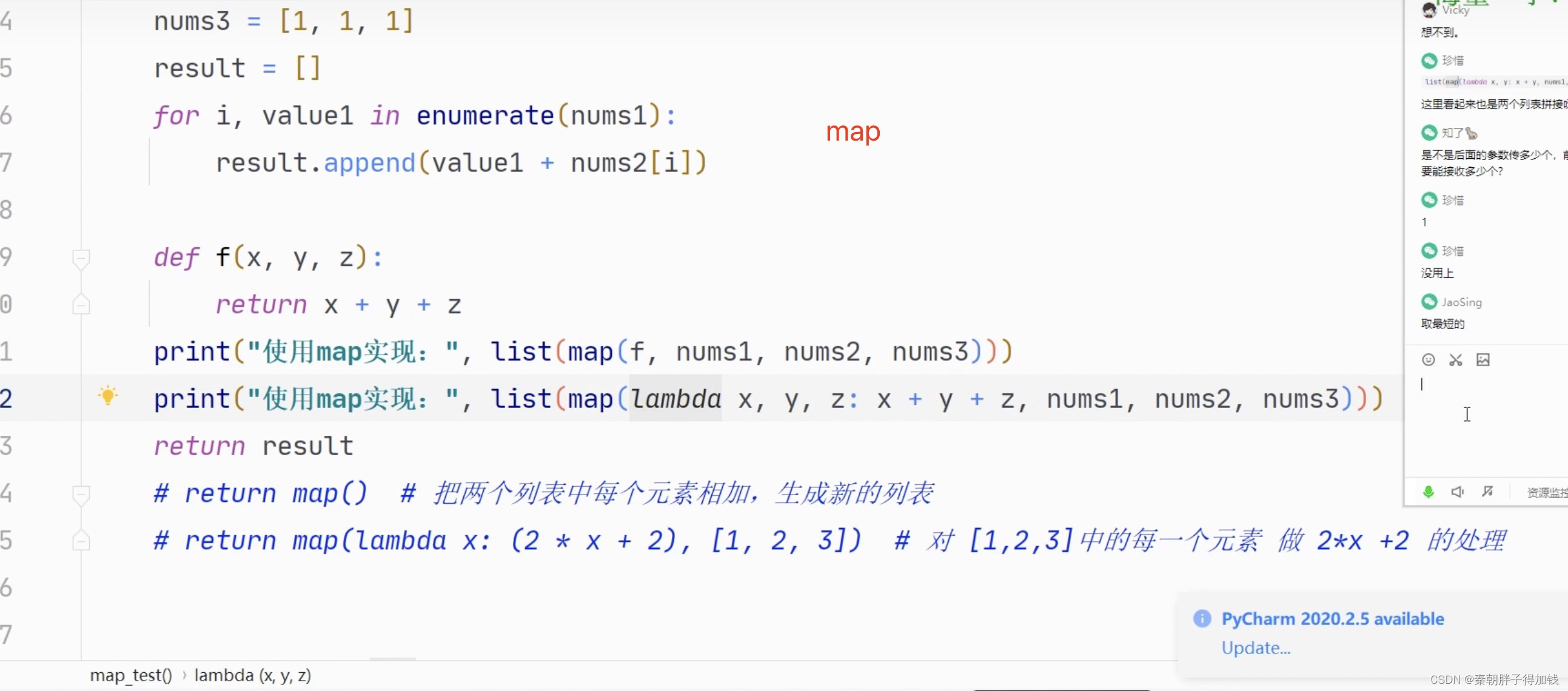Viewport: 1568px width, 691px height.
Task: Click the code image thumbnail in chat
Action: 1495,81
